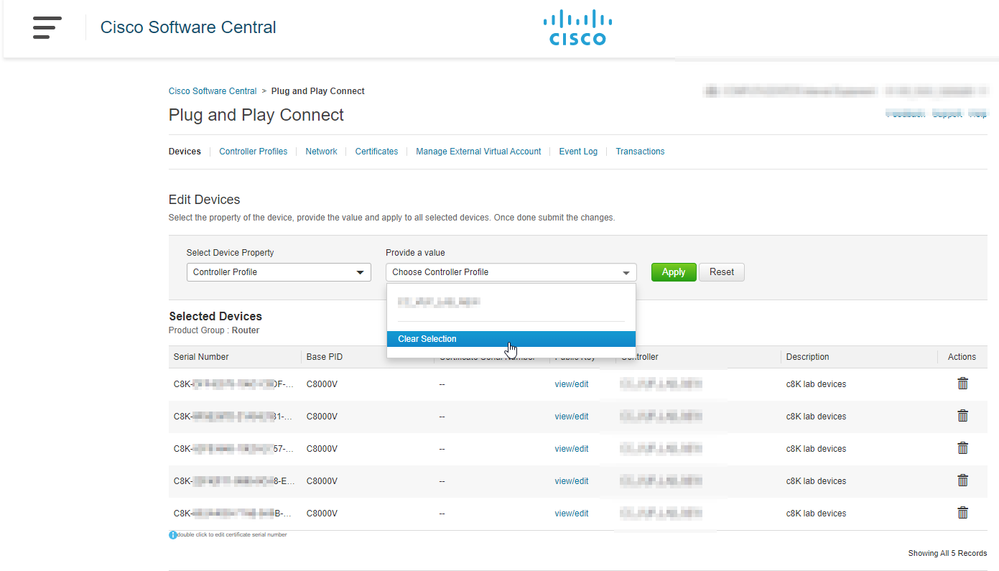Click the green Apply button
This screenshot has width=999, height=571.
click(673, 272)
